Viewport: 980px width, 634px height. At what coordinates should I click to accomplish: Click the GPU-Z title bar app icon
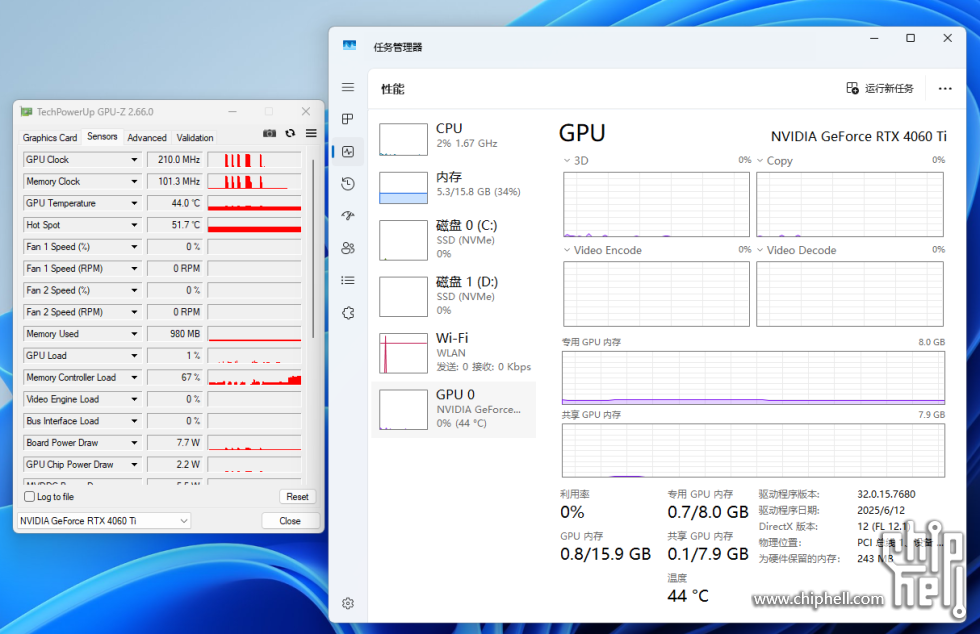click(26, 111)
